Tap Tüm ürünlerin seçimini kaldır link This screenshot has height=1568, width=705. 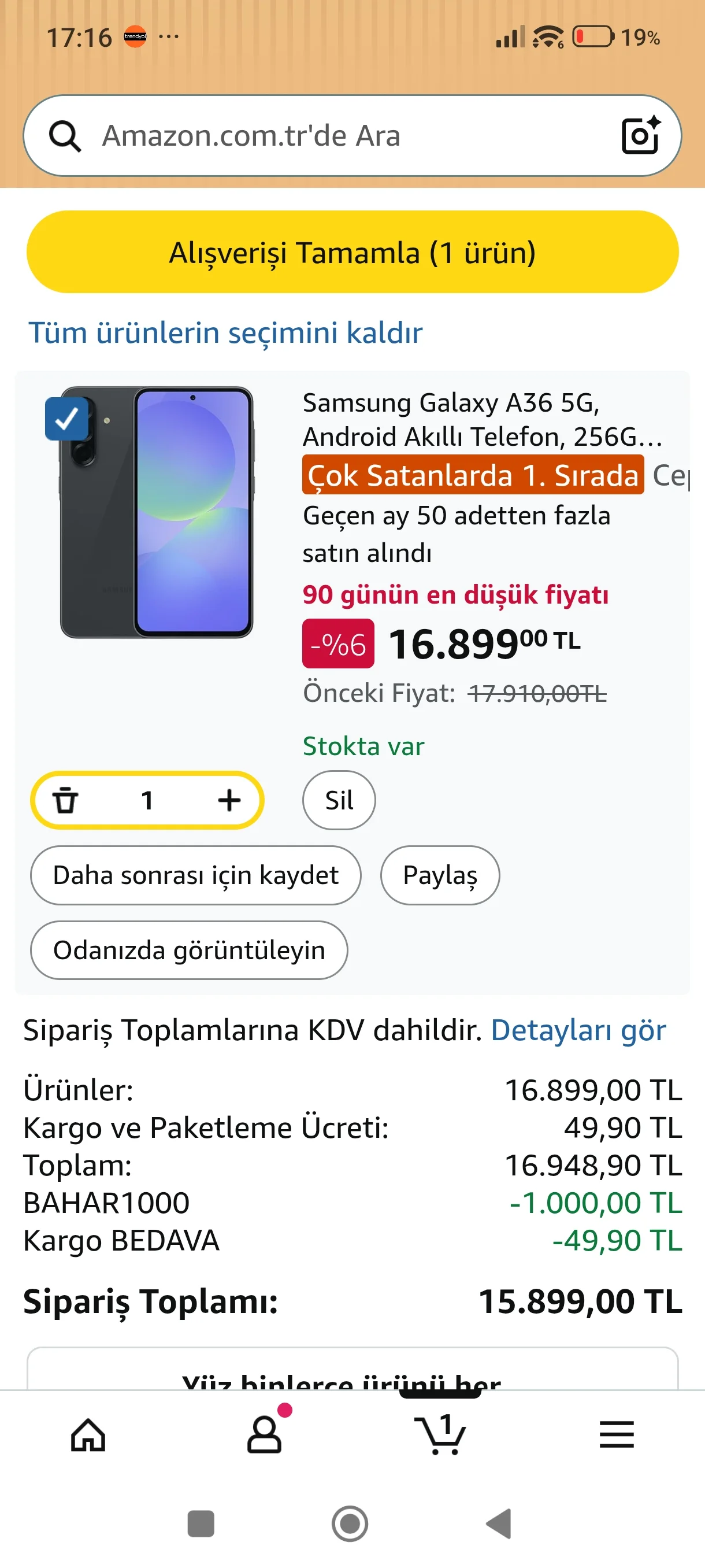225,333
